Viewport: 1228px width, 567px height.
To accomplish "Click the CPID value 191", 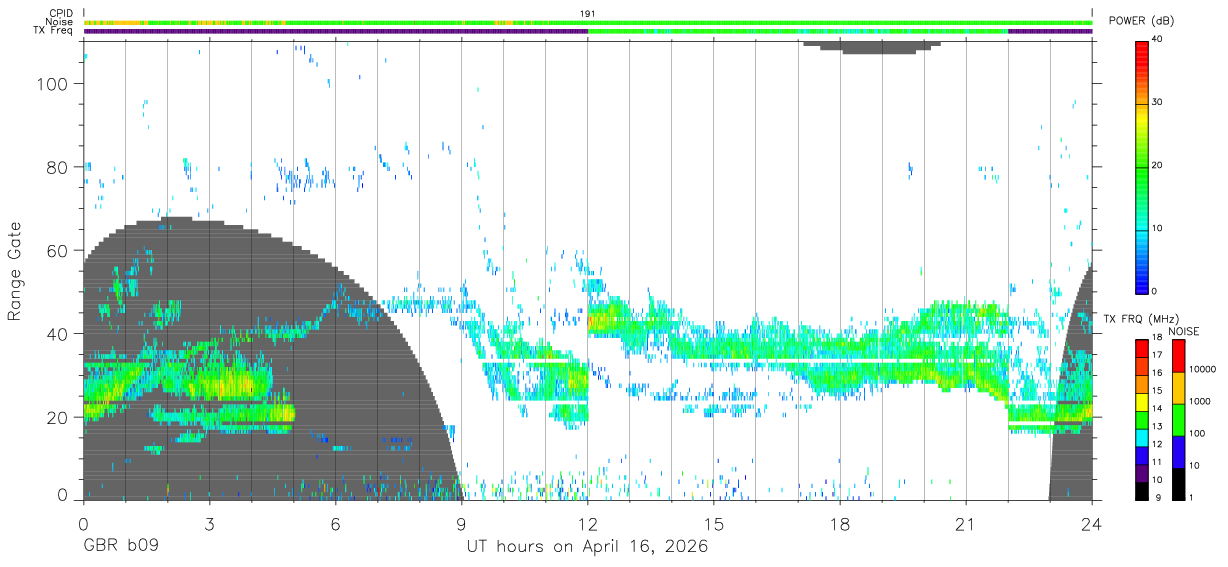I will click(x=588, y=13).
